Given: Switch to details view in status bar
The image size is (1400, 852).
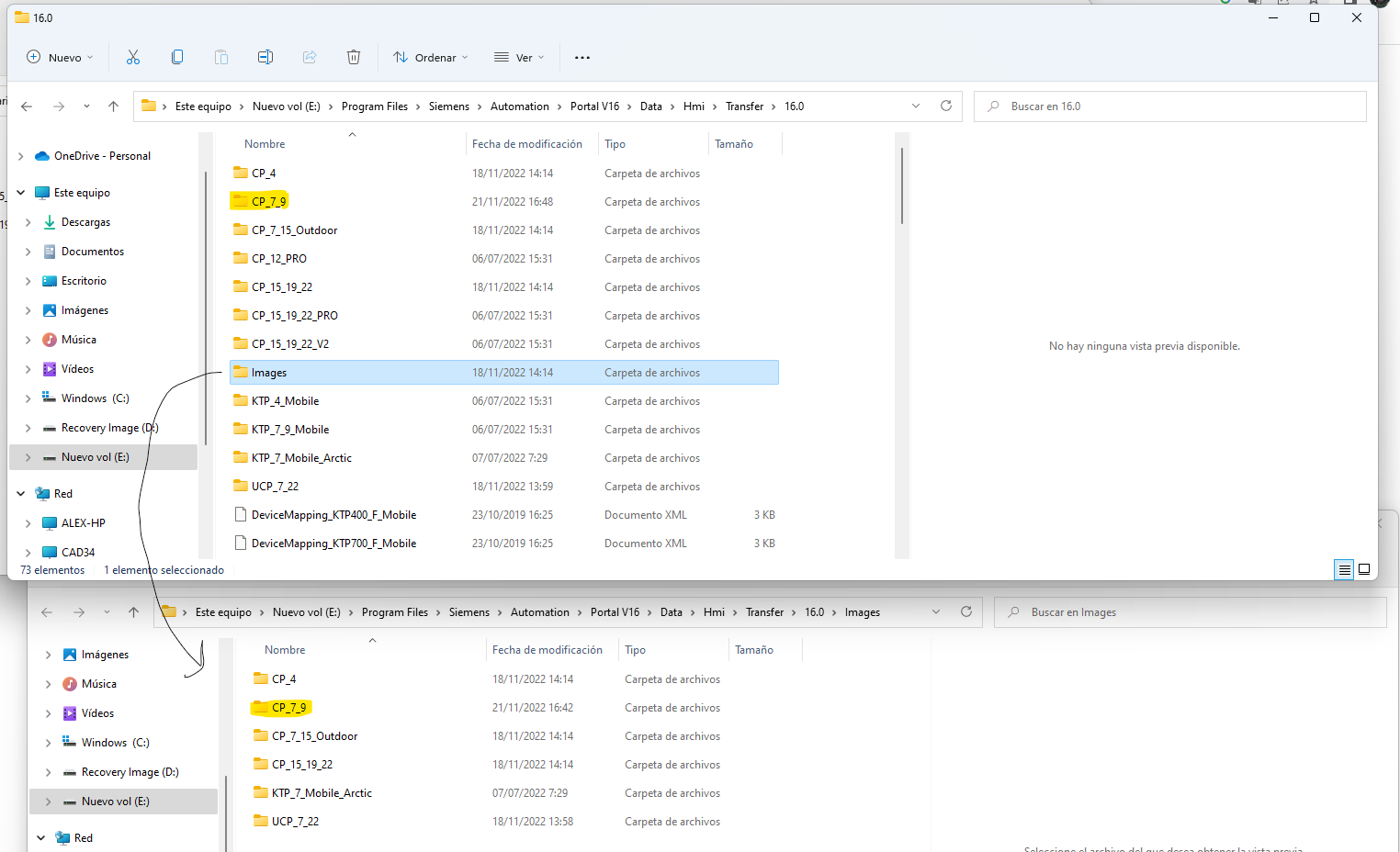Looking at the screenshot, I should coord(1344,569).
